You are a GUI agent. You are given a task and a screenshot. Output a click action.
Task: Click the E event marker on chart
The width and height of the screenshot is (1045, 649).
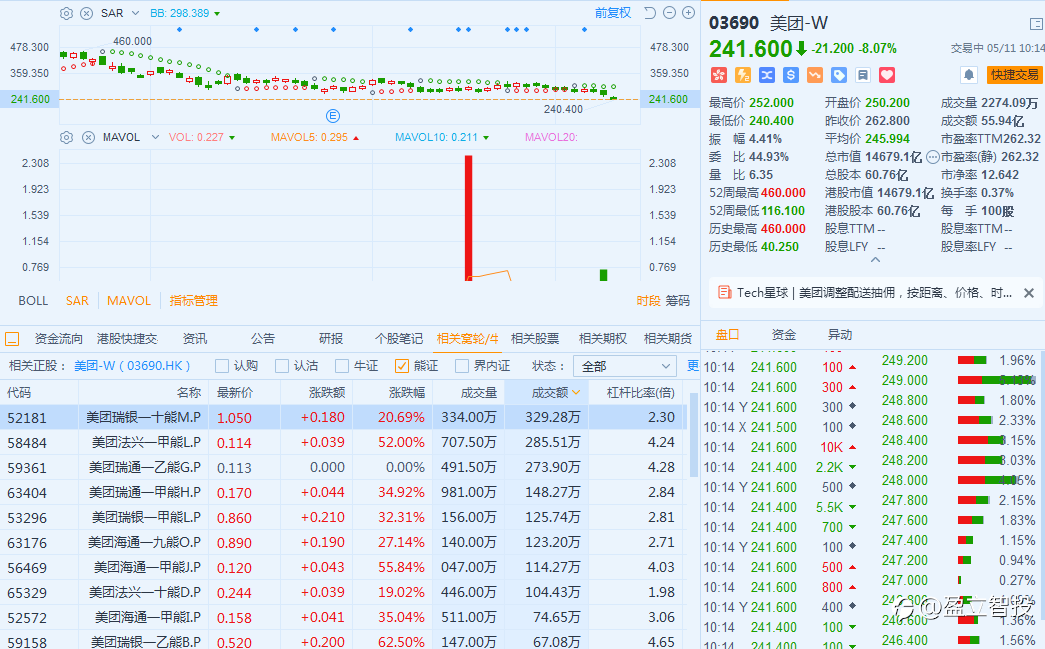click(333, 116)
